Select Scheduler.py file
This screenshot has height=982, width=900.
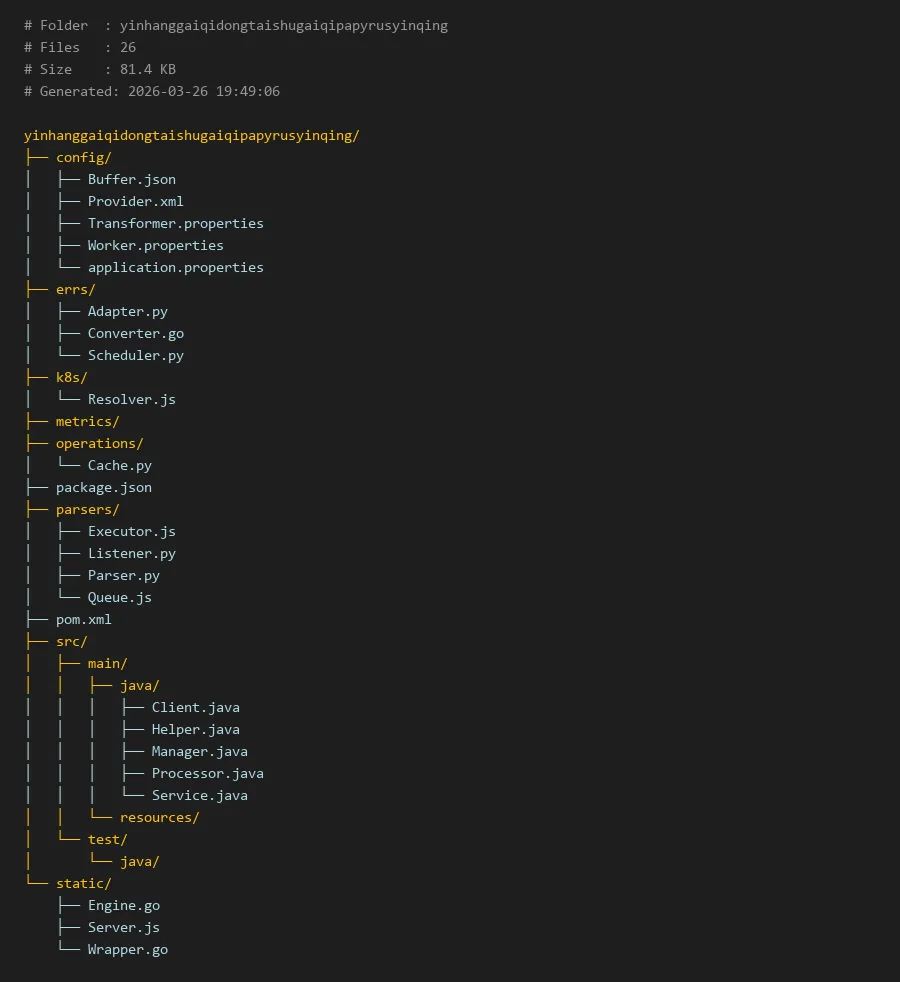tap(135, 355)
